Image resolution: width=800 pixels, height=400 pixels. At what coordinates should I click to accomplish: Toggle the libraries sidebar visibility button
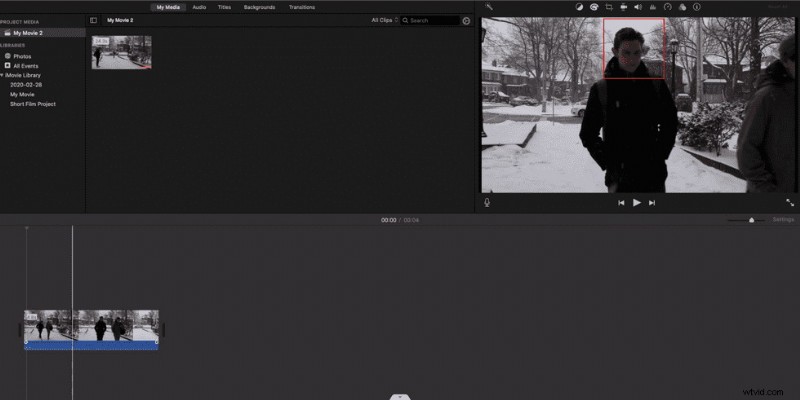click(93, 20)
